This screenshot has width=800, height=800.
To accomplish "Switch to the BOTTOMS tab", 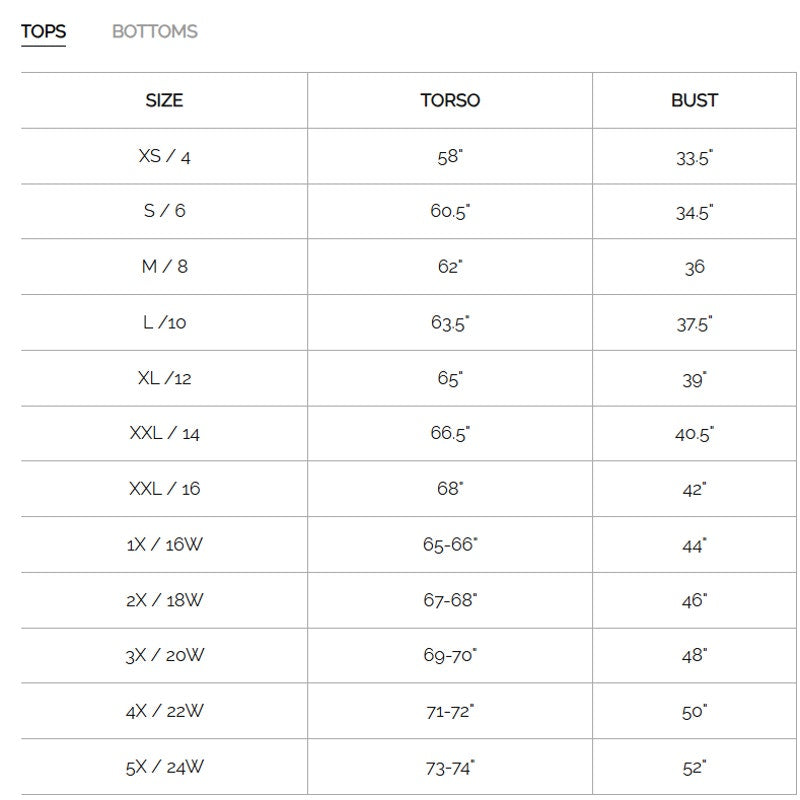I will (154, 32).
